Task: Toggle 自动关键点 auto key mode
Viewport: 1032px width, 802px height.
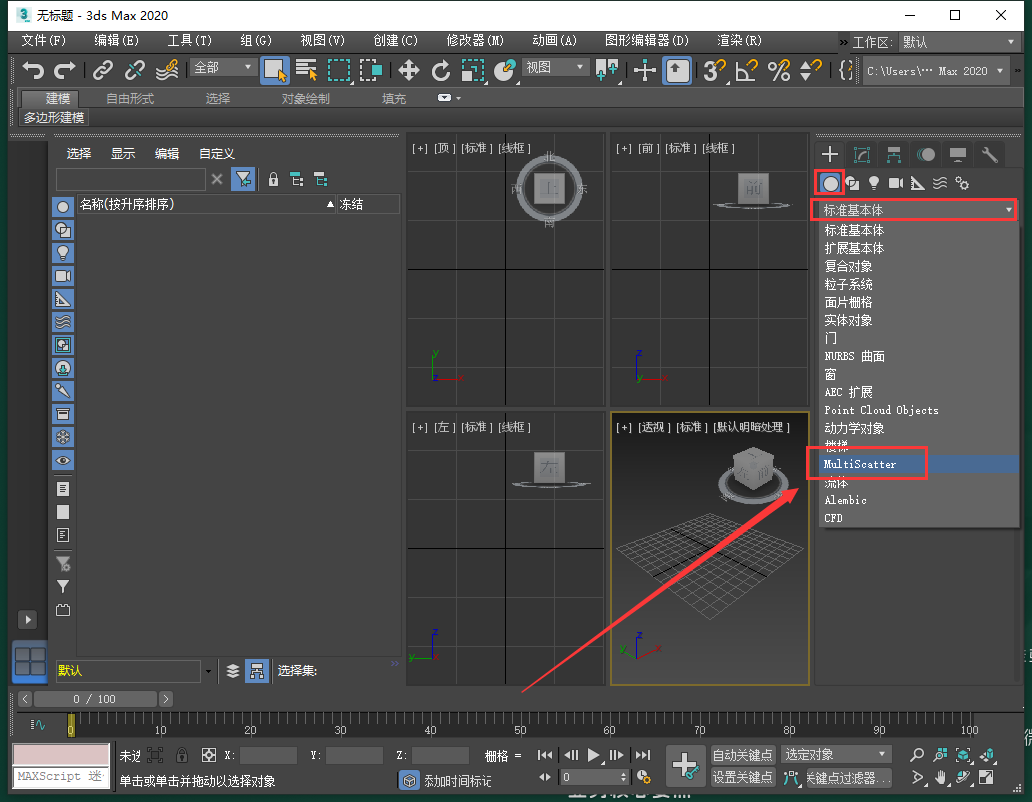Action: tap(742, 755)
